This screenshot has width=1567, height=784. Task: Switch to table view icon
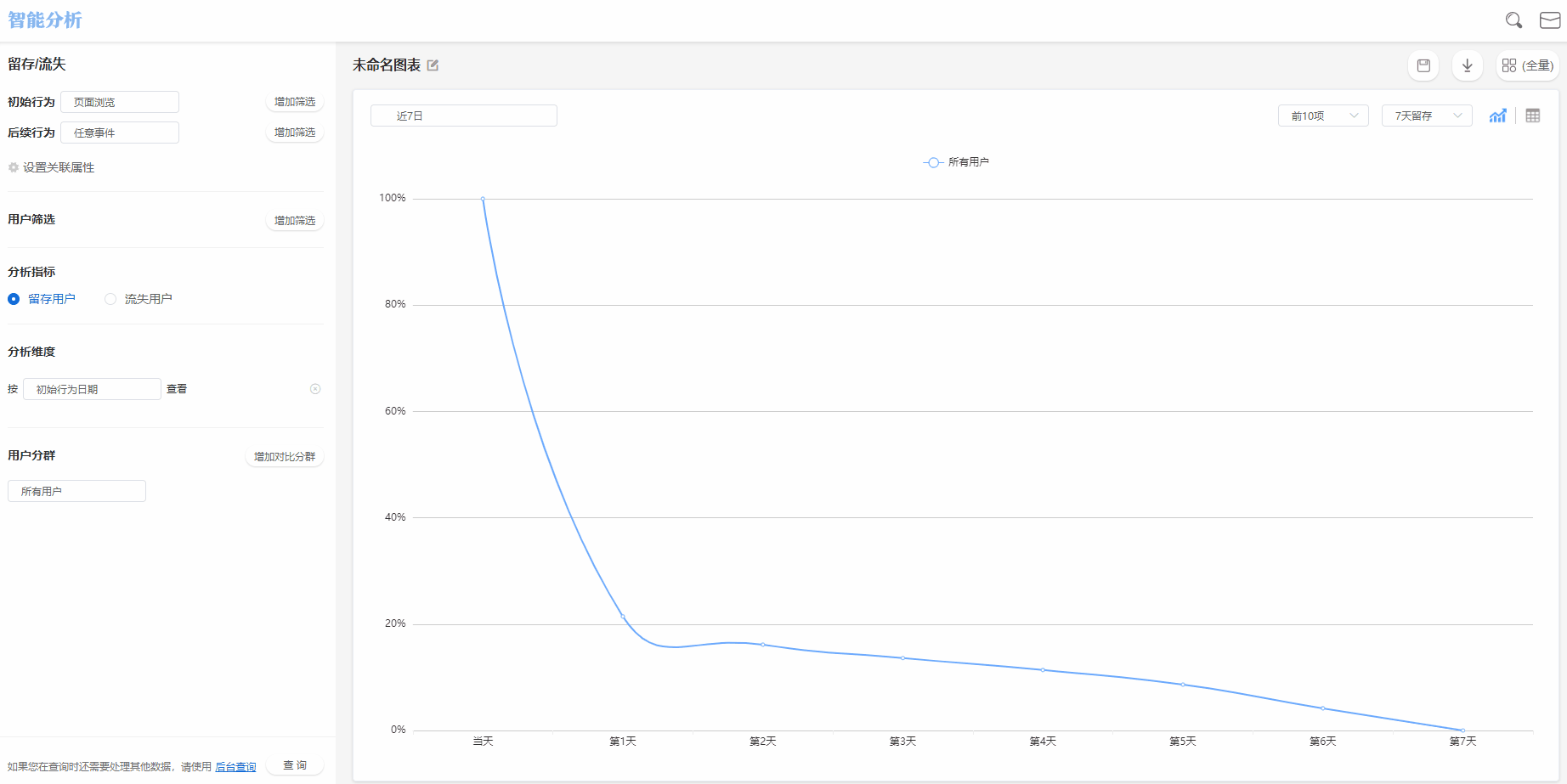1533,116
